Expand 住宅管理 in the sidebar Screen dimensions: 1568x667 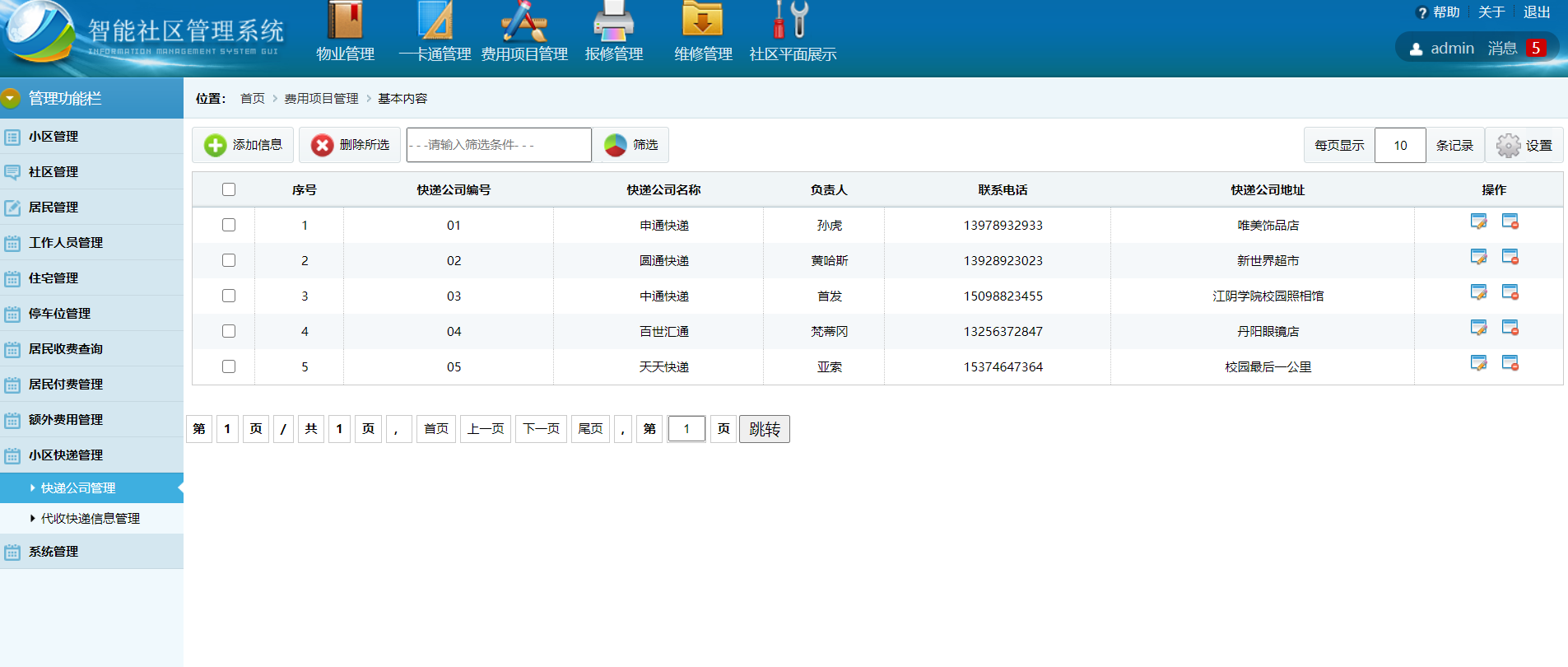coord(91,278)
